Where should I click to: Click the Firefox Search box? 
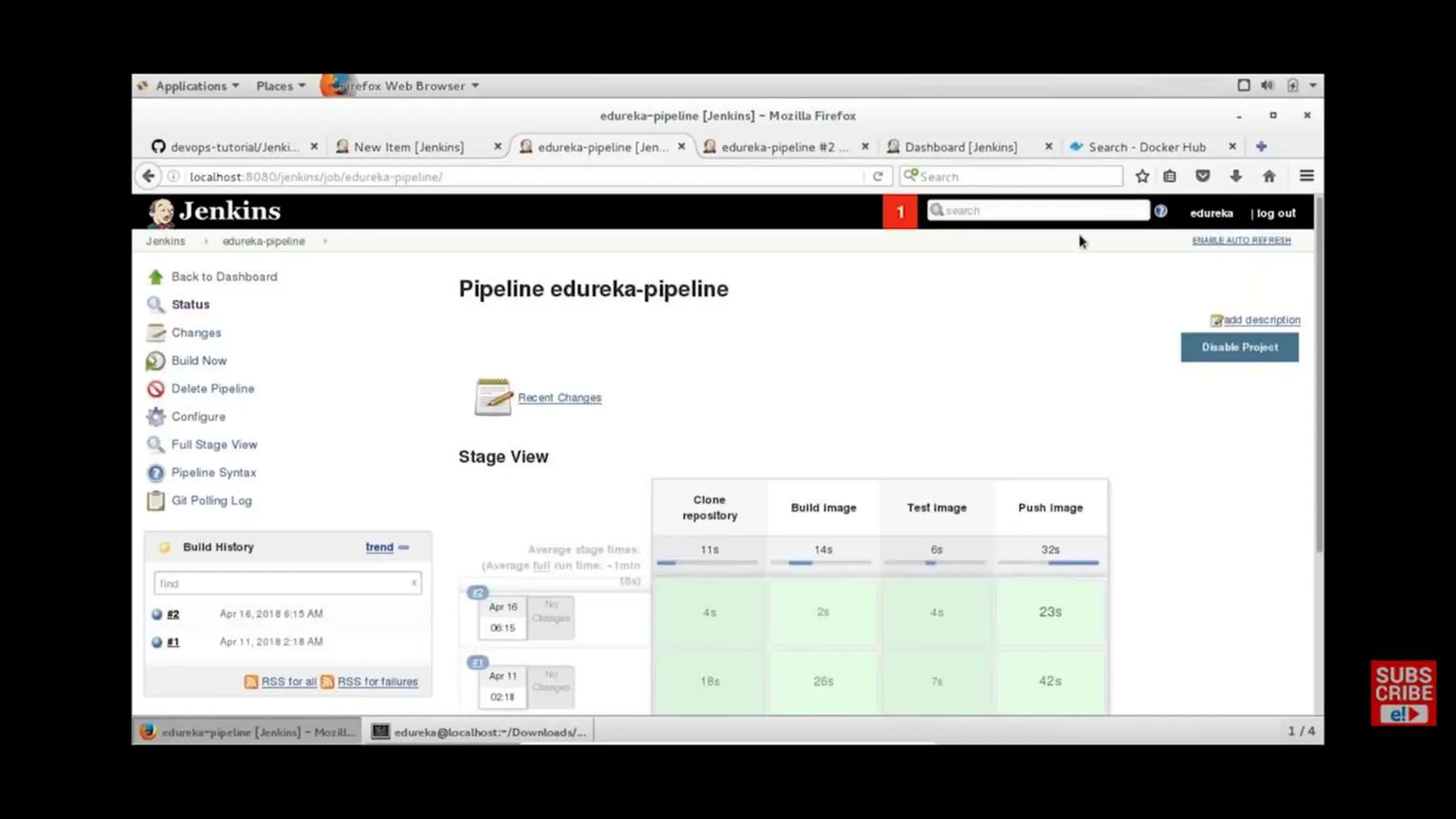[x=1011, y=176]
